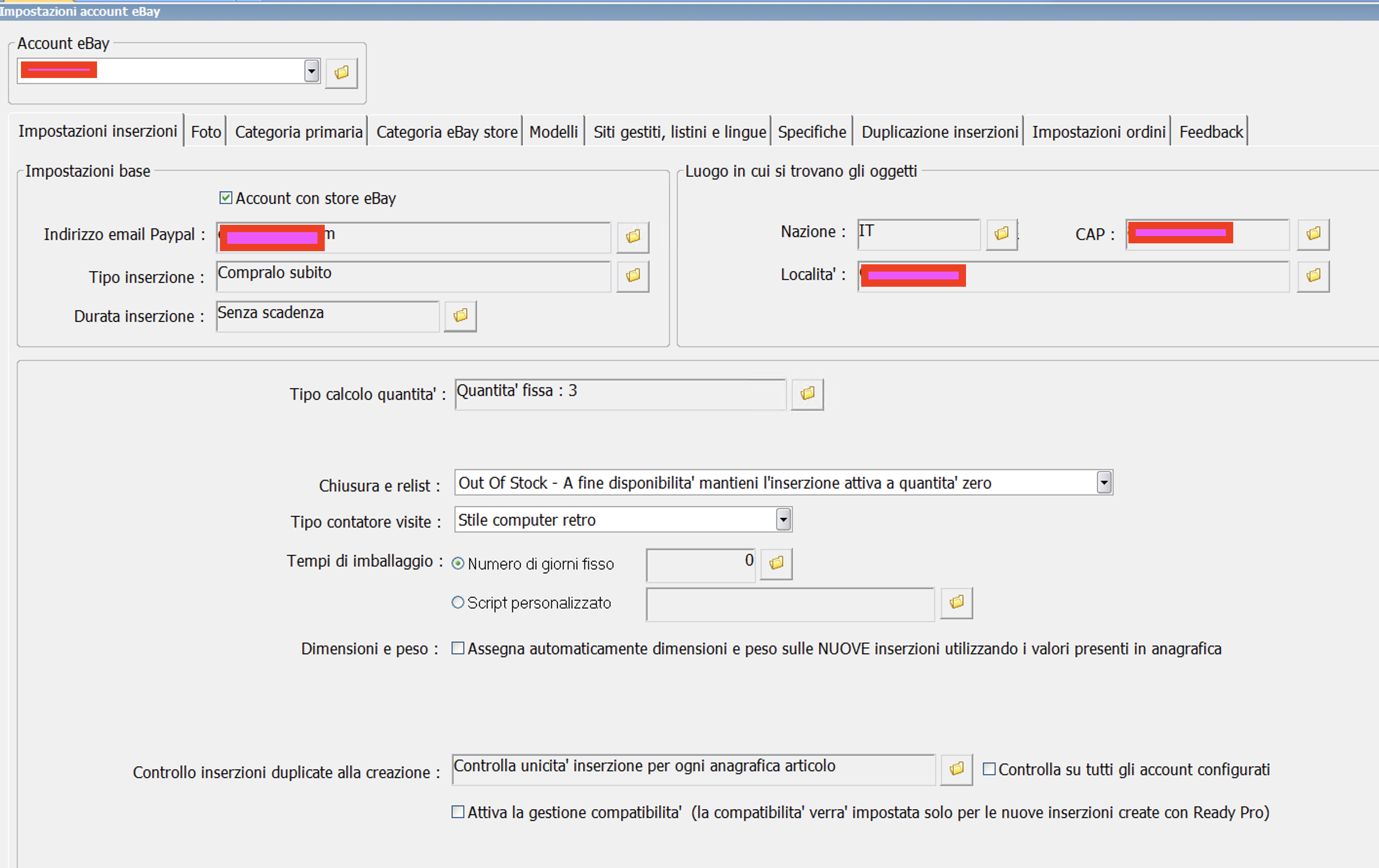1379x868 pixels.
Task: Switch to Impostazioni inserzioni tab
Action: pos(98,132)
